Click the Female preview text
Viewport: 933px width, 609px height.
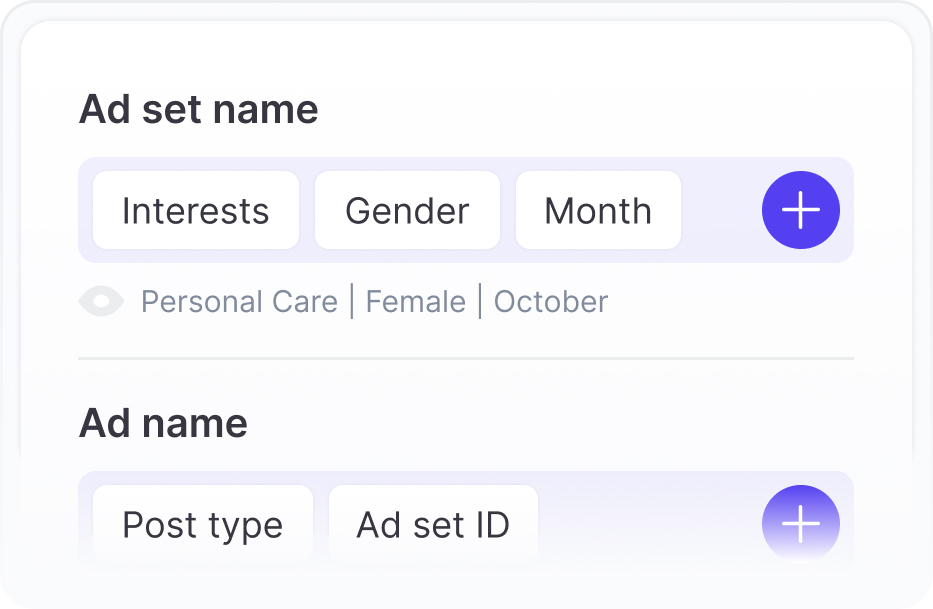click(x=415, y=301)
